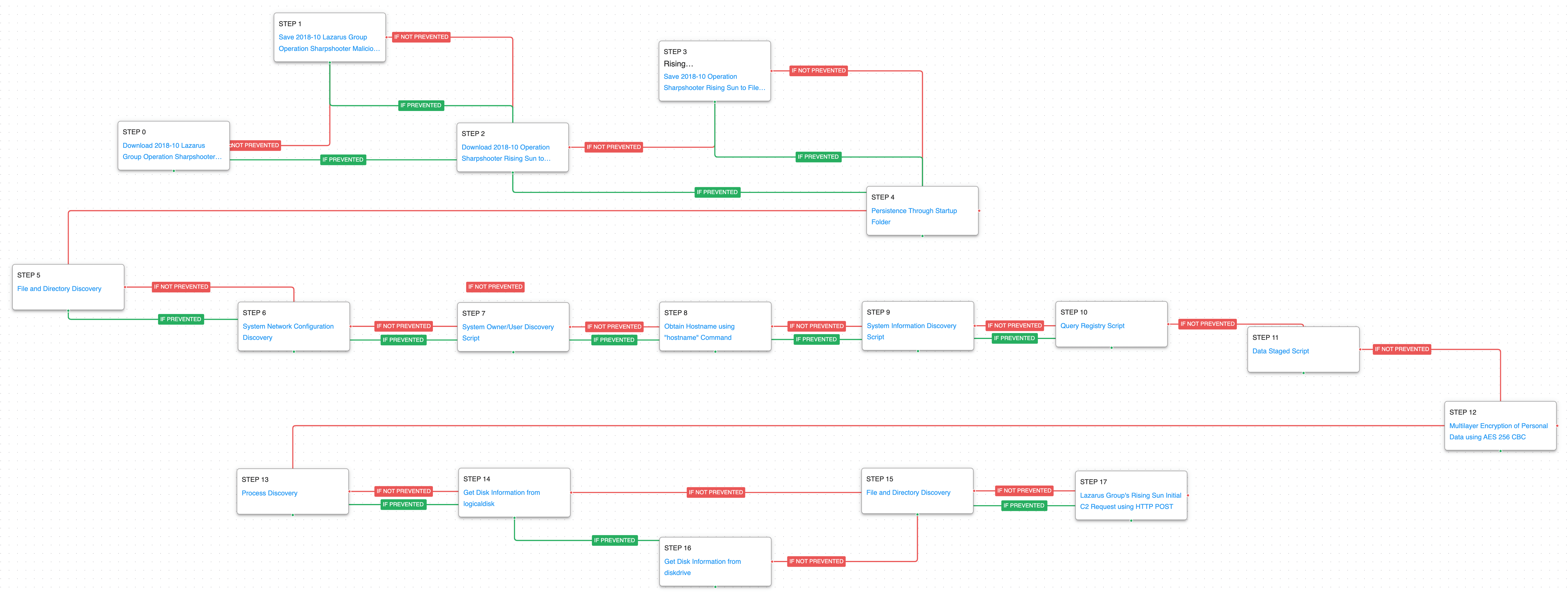
Task: Open Process Discovery link in Step 13
Action: (269, 494)
